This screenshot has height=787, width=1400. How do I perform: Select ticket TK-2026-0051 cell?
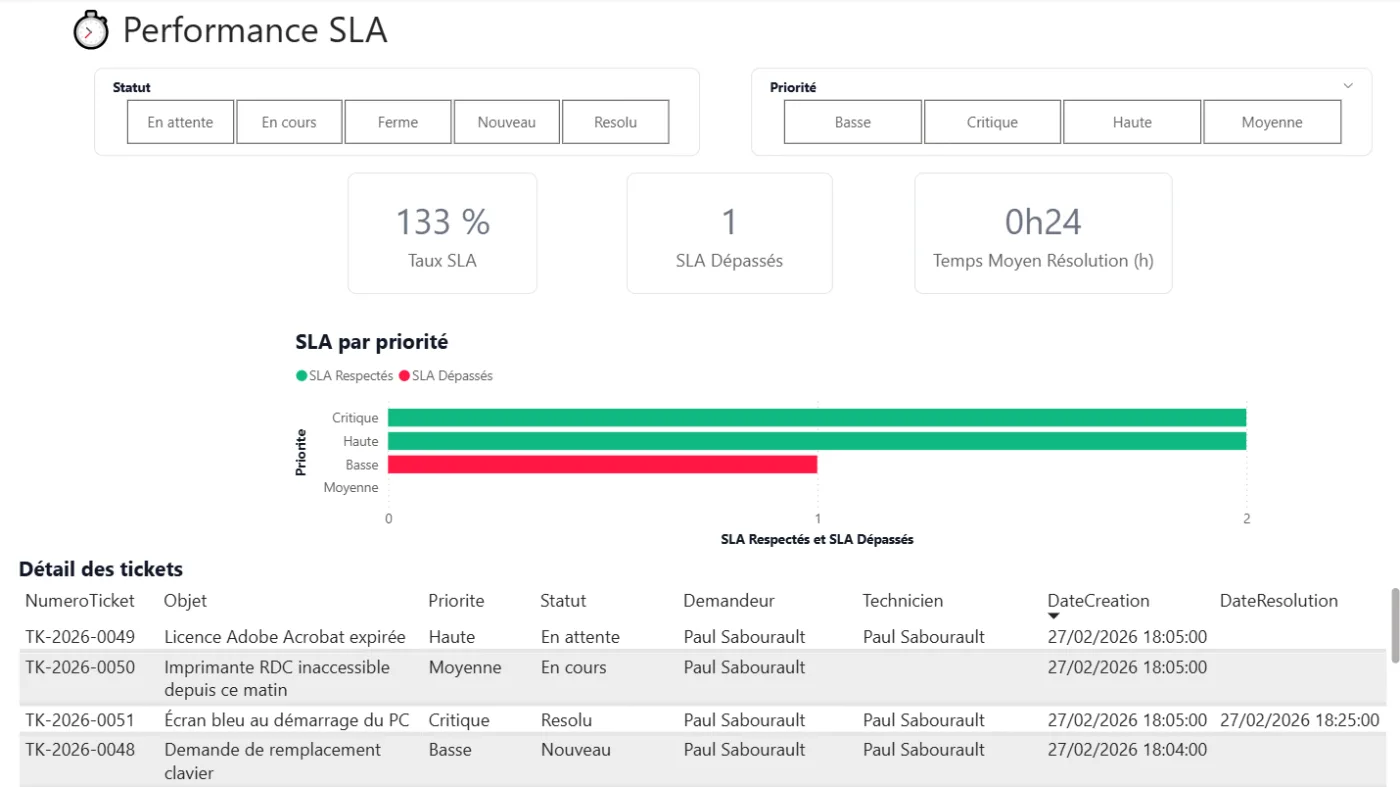(80, 720)
